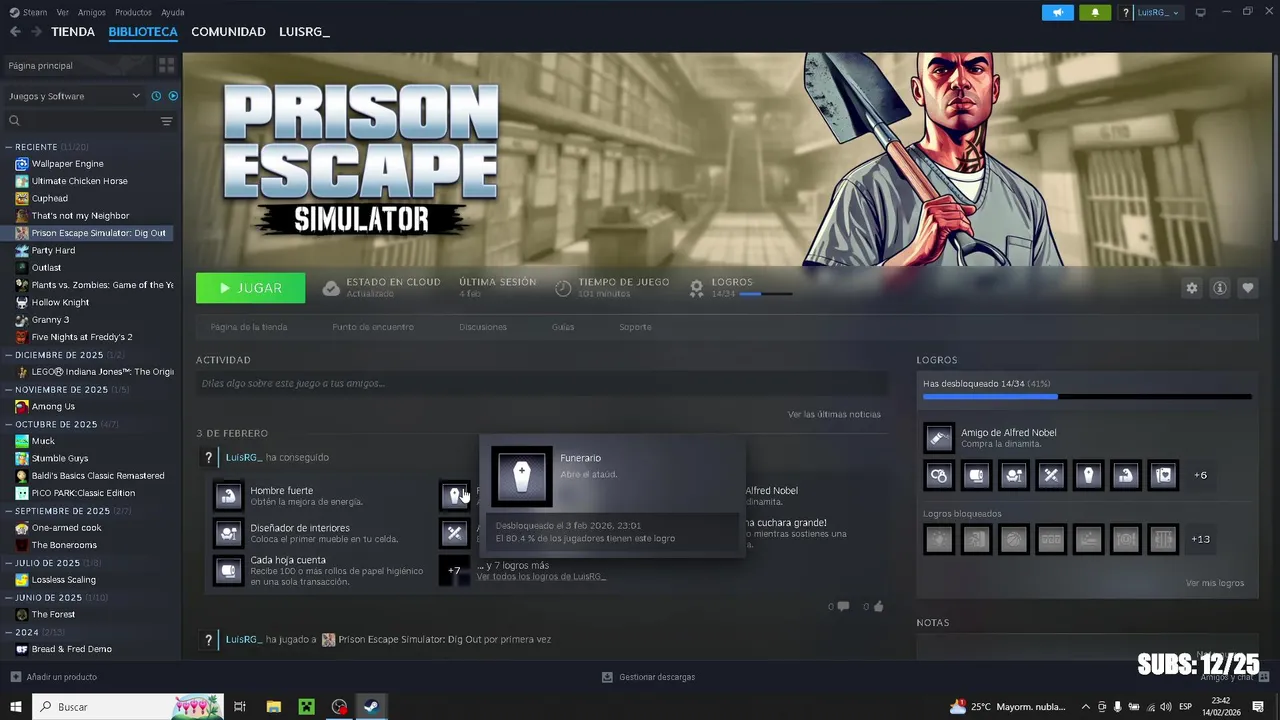Switch to grid collections view icon
This screenshot has height=720, width=1280.
[166, 65]
